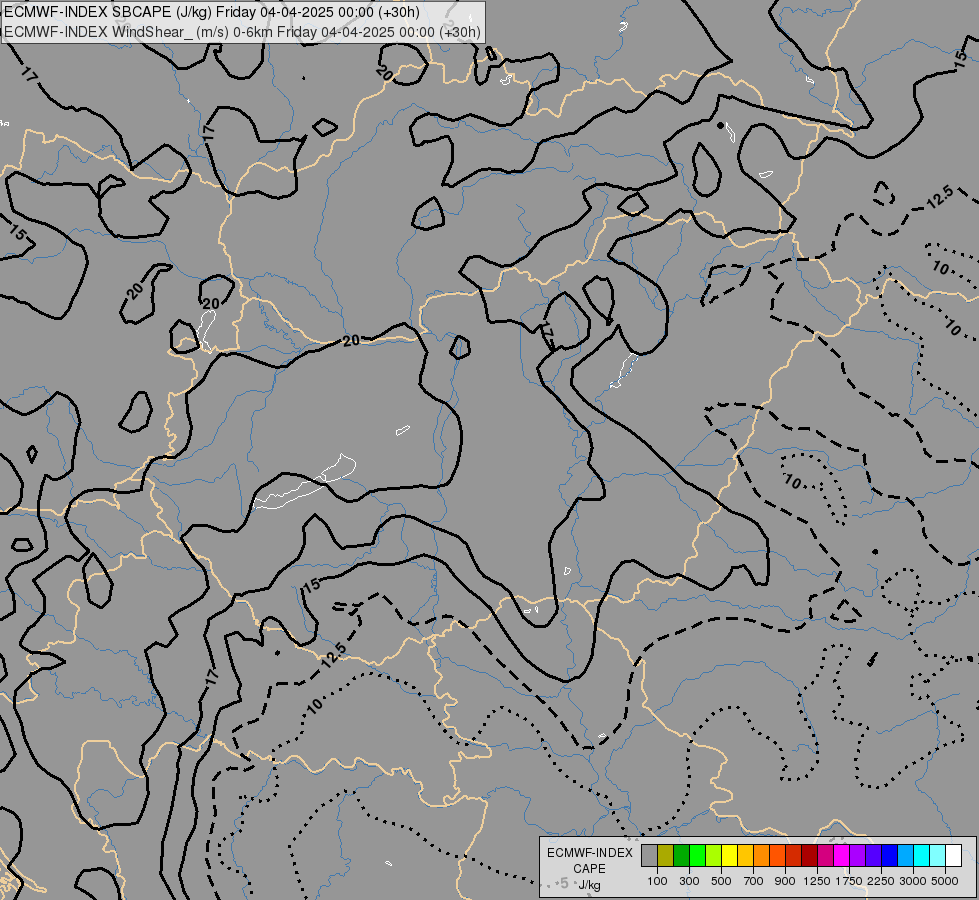Pick the pale cyan swatch next to white
The width and height of the screenshot is (979, 900).
tap(937, 856)
